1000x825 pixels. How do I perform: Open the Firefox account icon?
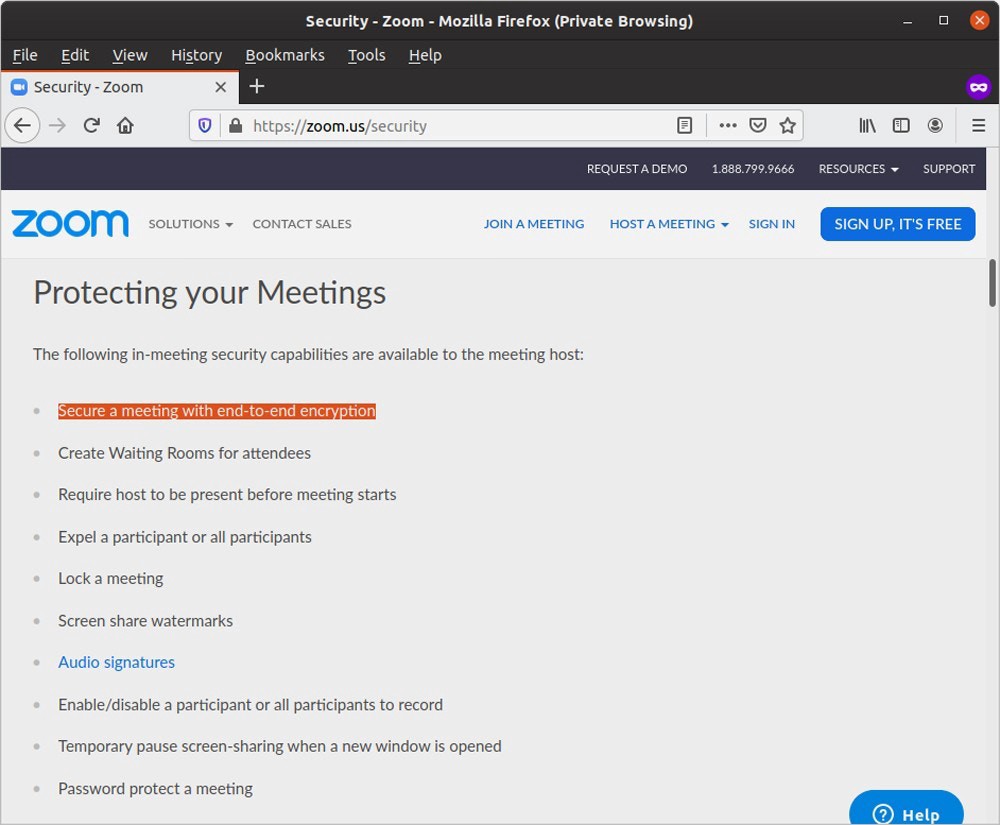[935, 126]
